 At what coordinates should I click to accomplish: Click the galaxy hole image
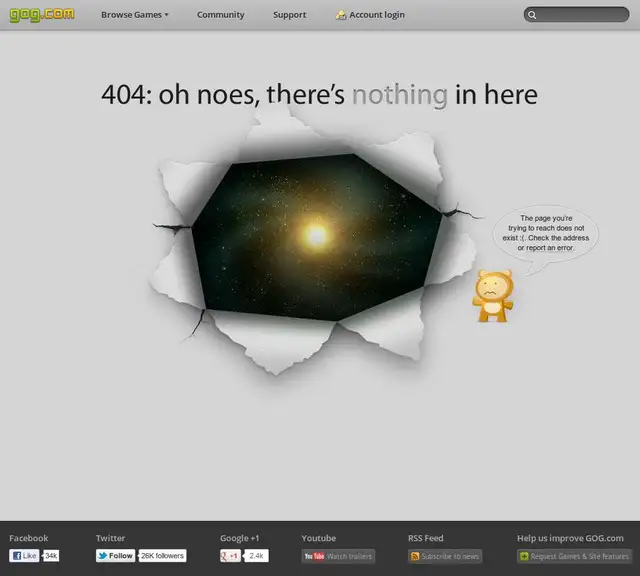pyautogui.click(x=316, y=237)
